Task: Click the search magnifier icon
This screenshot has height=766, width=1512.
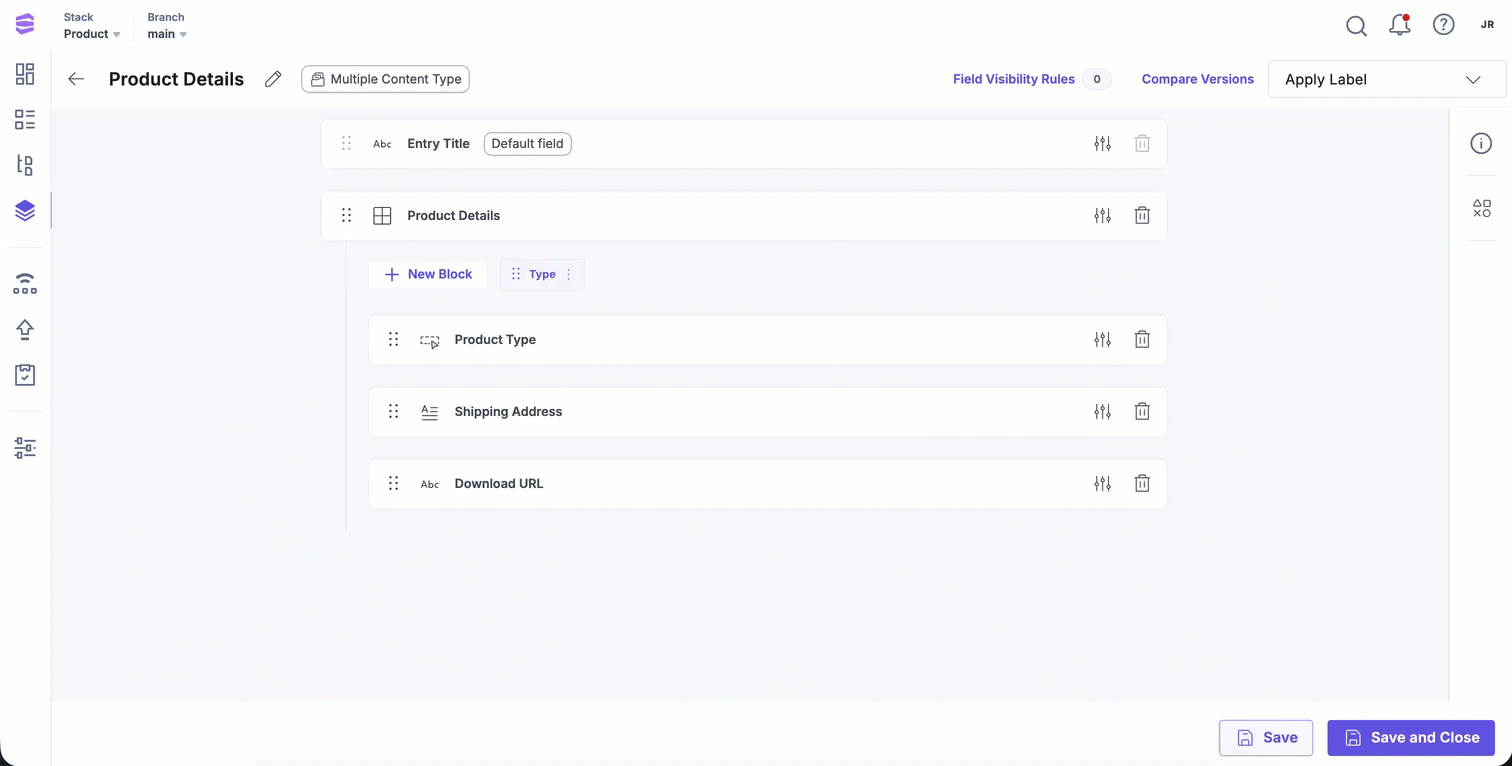Action: (1356, 26)
